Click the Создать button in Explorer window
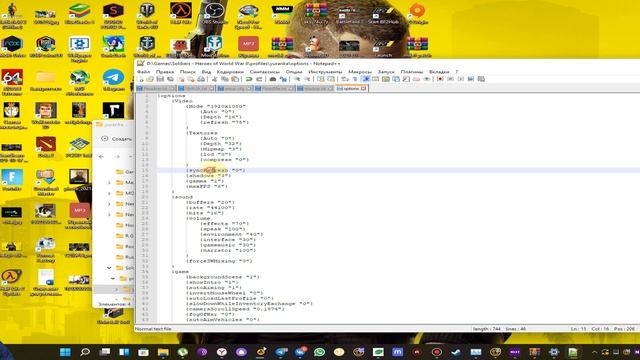Image resolution: width=640 pixels, height=360 pixels. (118, 139)
